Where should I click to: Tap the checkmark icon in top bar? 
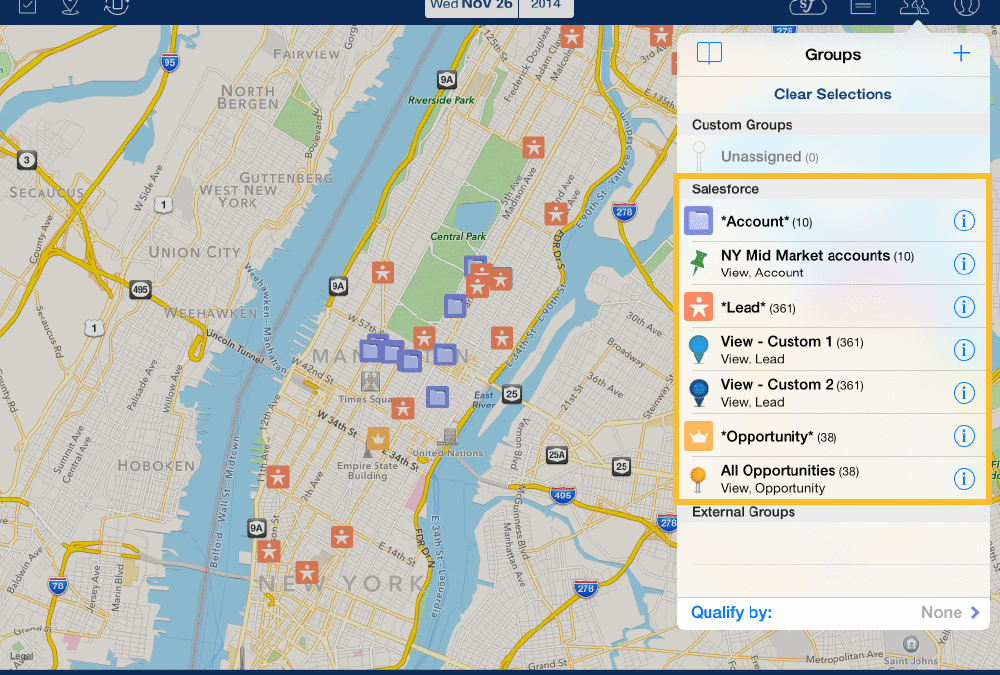click(27, 6)
